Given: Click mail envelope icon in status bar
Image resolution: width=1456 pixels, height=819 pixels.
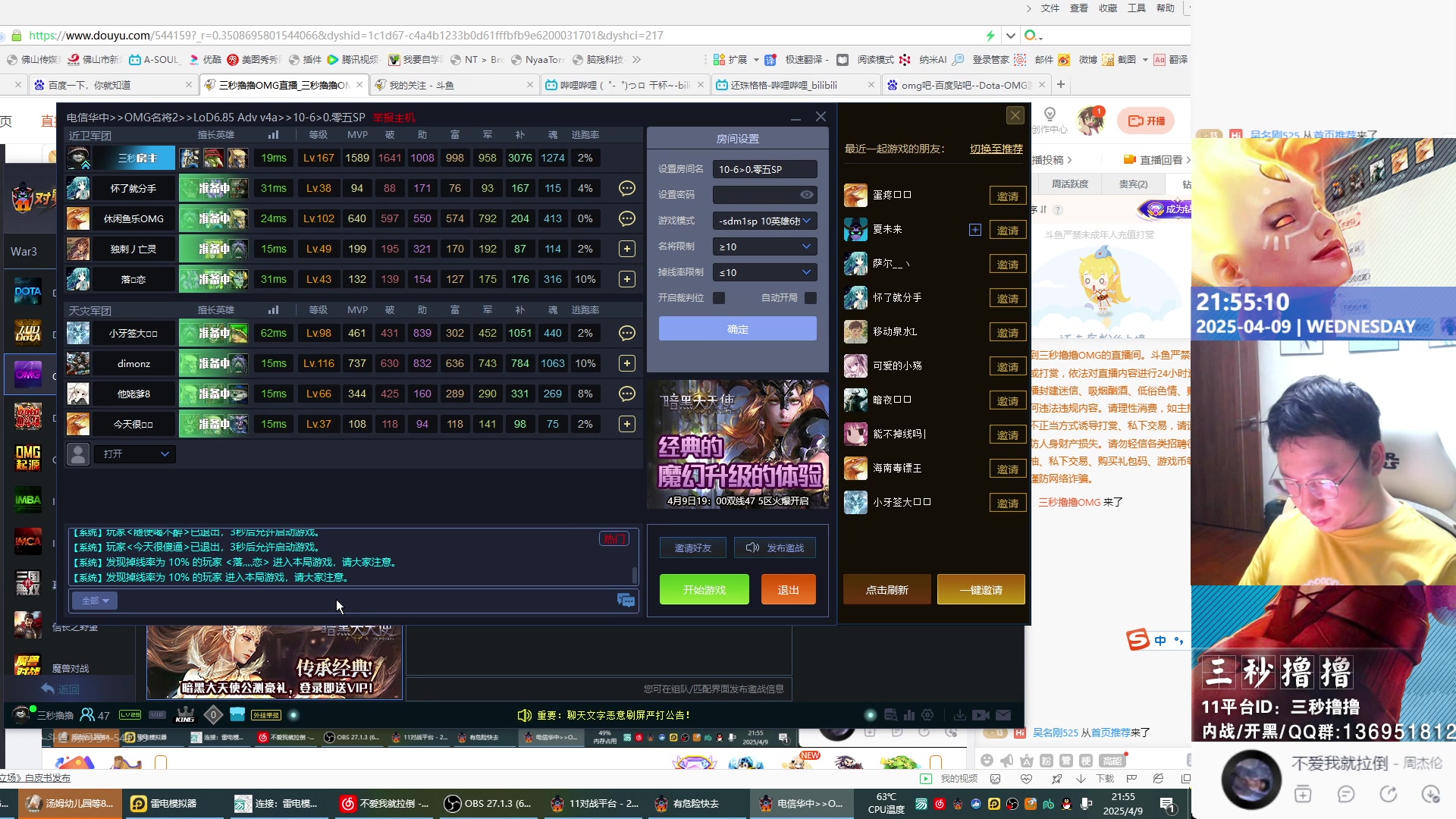Looking at the screenshot, I should click(x=1003, y=715).
